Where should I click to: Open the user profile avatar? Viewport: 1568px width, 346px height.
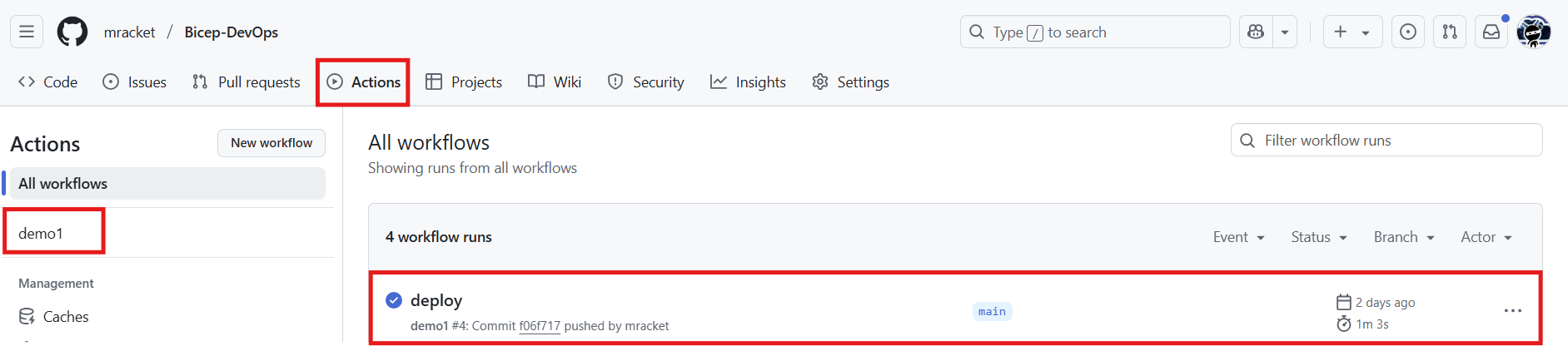click(x=1534, y=32)
